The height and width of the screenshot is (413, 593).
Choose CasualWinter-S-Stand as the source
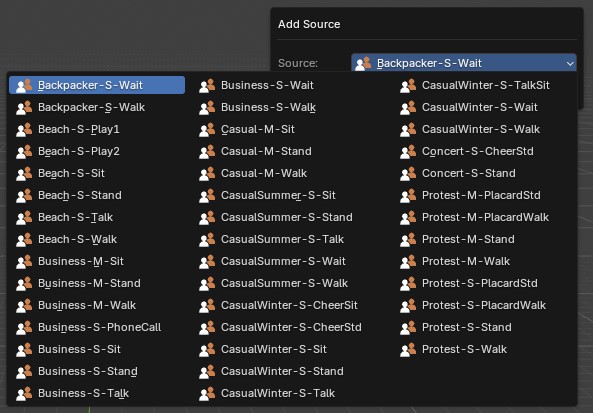(x=289, y=371)
